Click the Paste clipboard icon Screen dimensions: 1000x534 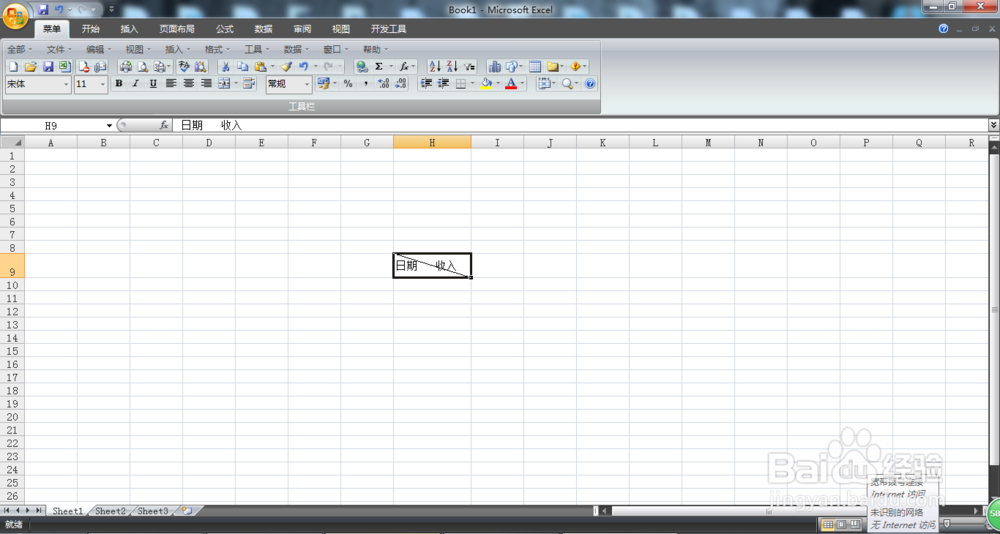click(260, 66)
